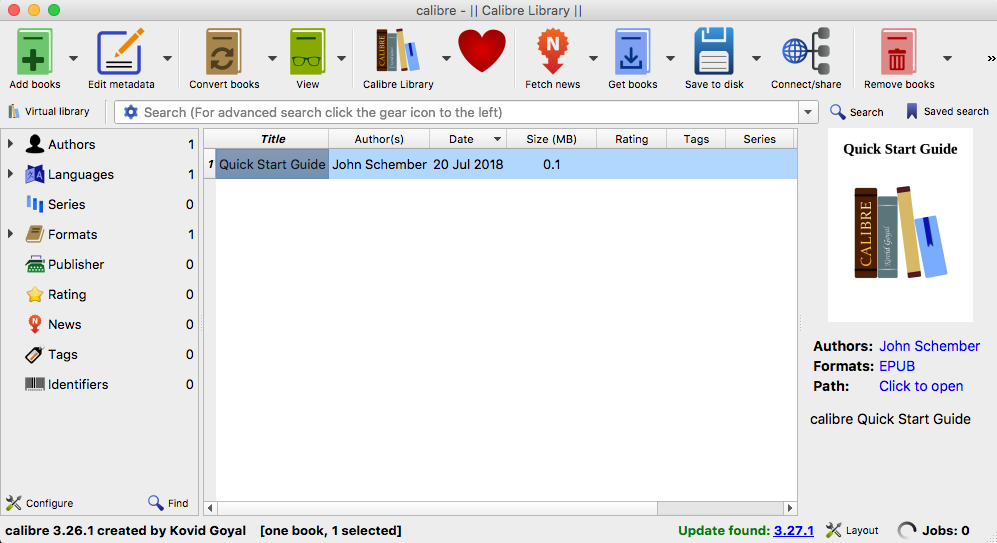The image size is (997, 543).
Task: Open the dropdown arrow beside Add books
Action: click(x=73, y=58)
